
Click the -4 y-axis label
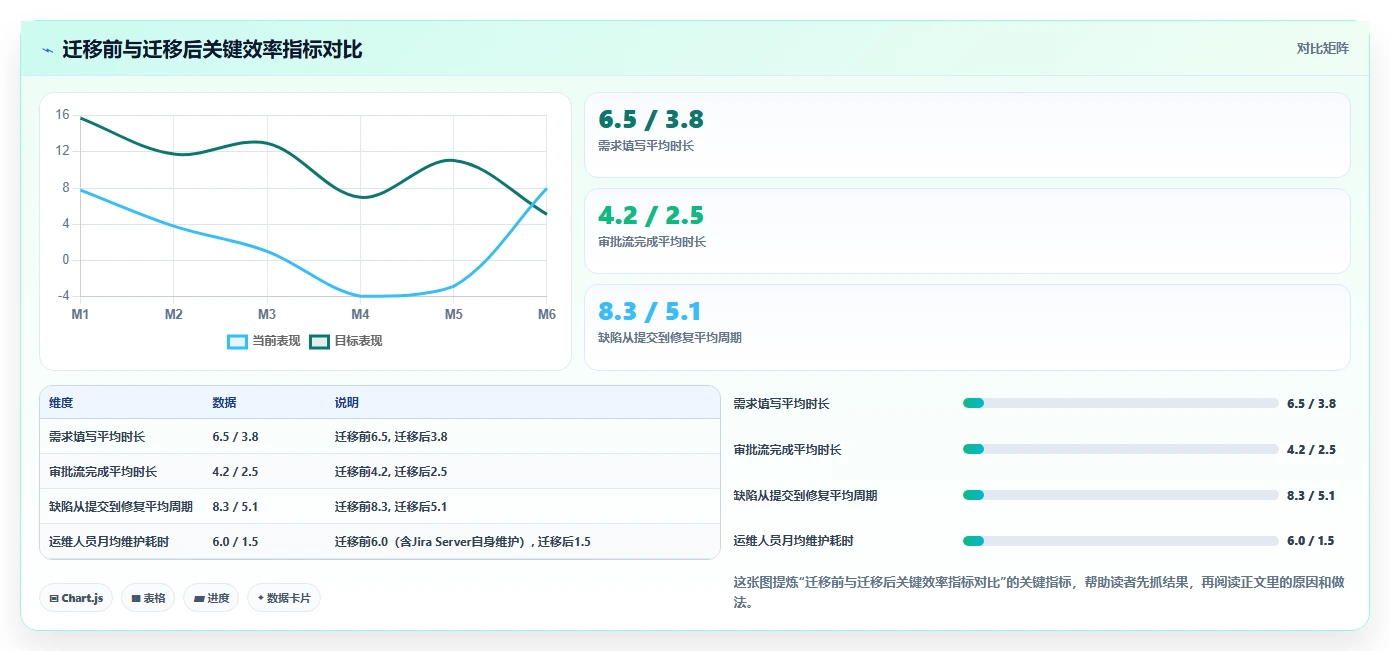click(x=64, y=296)
